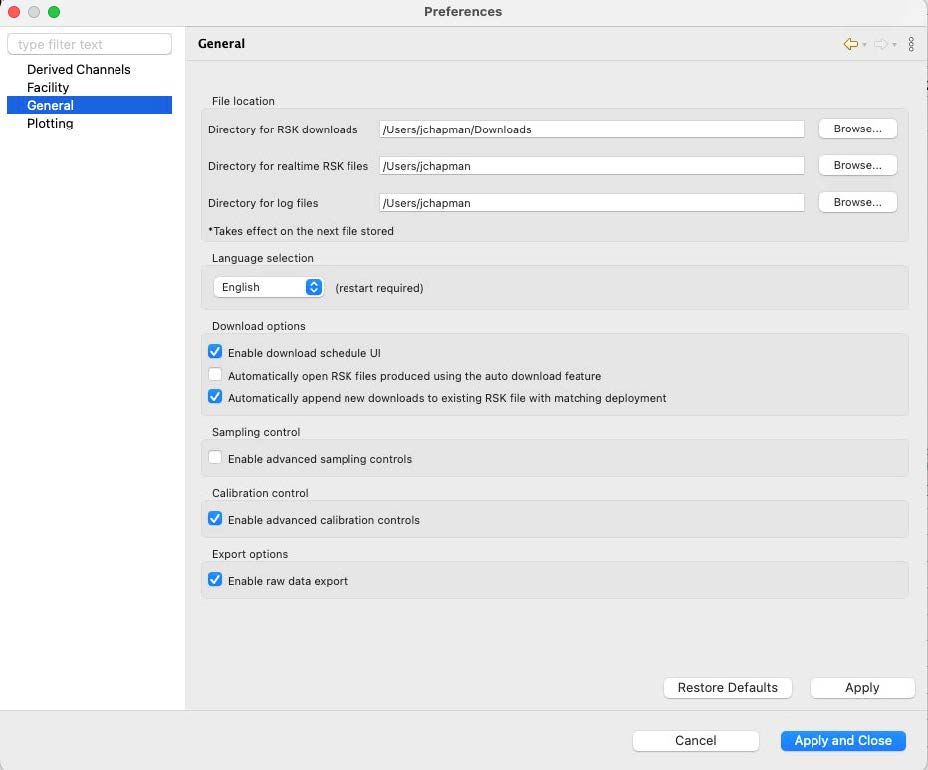The width and height of the screenshot is (928, 770).
Task: Disable the Enable download schedule UI checkbox
Action: tap(215, 352)
